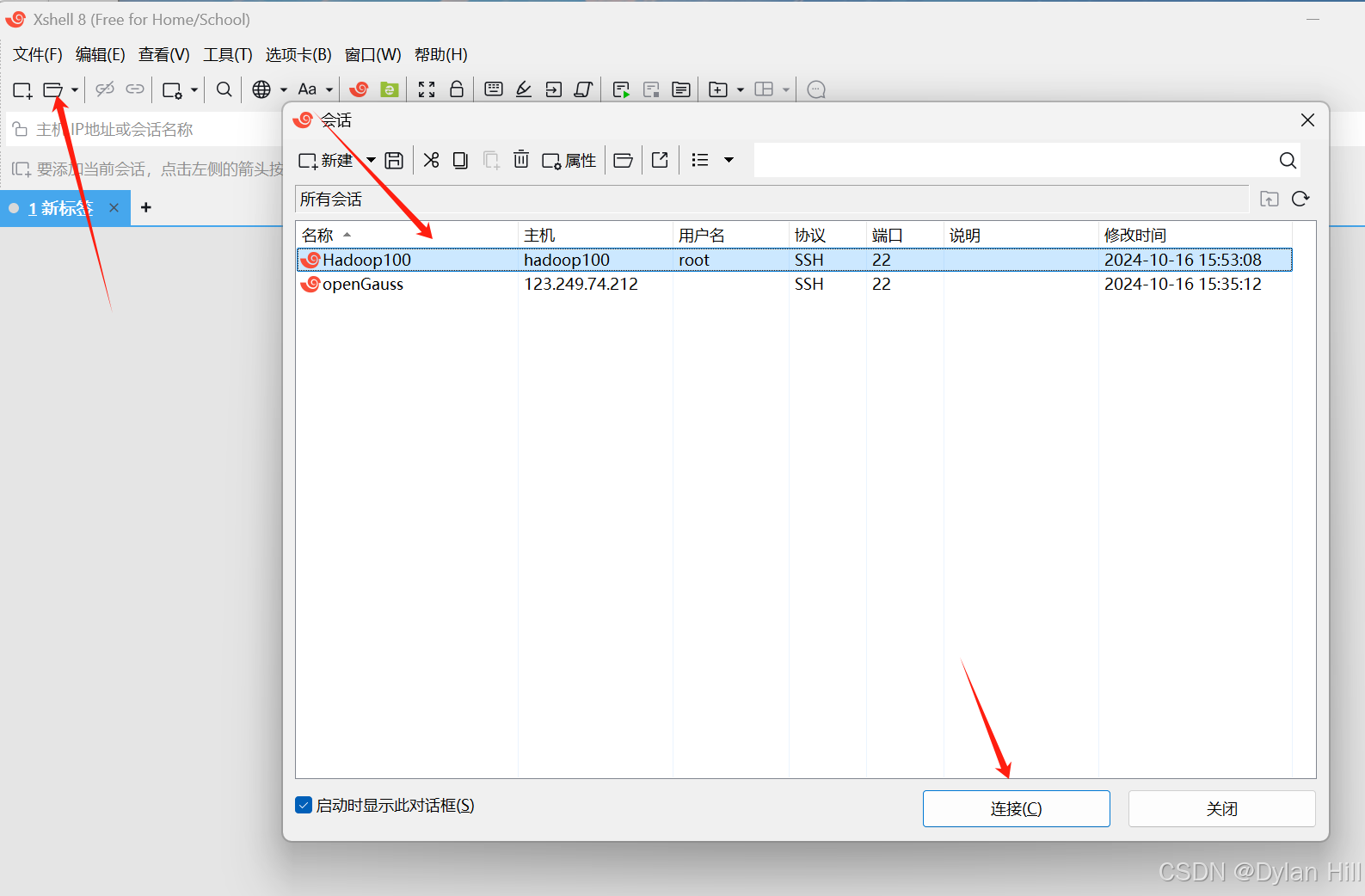Click 属性 properties button in dialog
Screen dimensions: 1365x896
pyautogui.click(x=569, y=161)
